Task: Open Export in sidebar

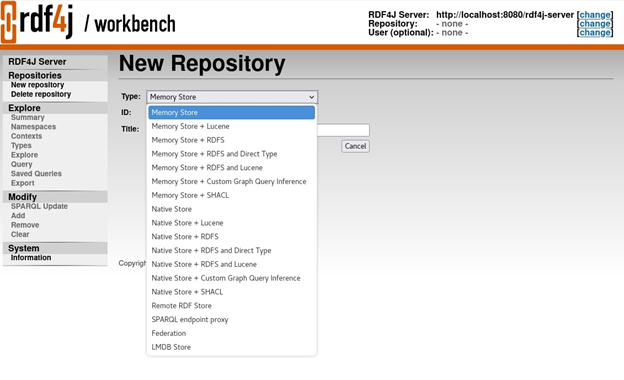Action: coord(23,183)
